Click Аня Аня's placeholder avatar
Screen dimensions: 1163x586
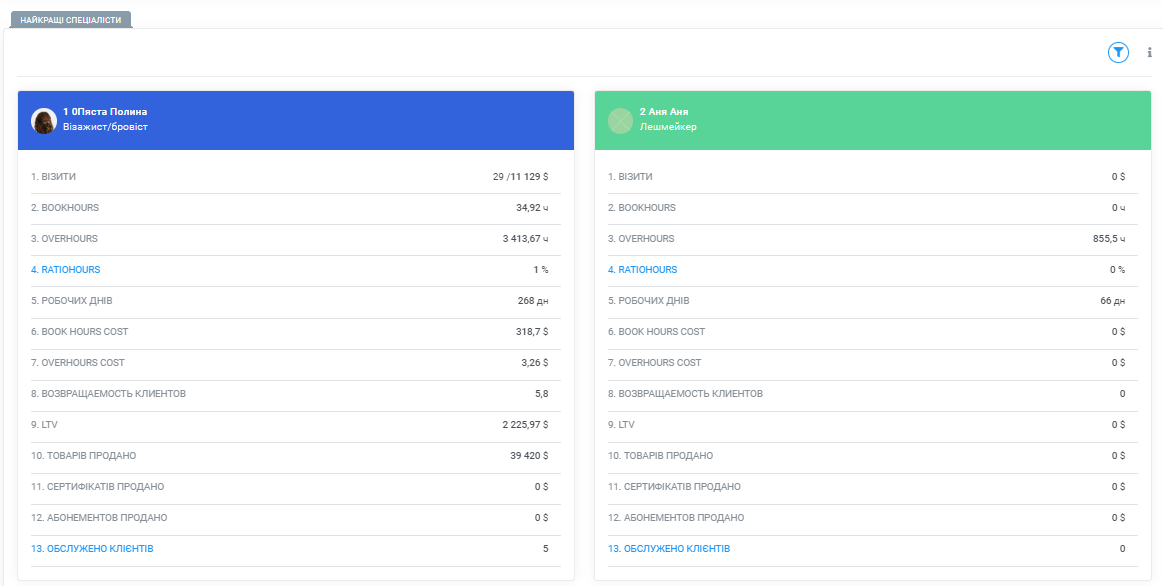[620, 120]
